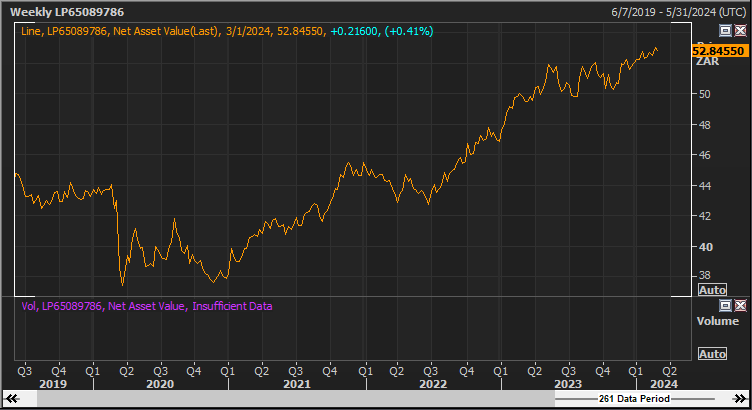The width and height of the screenshot is (752, 410).
Task: Click the 2023 year label on time axis
Action: (568, 384)
